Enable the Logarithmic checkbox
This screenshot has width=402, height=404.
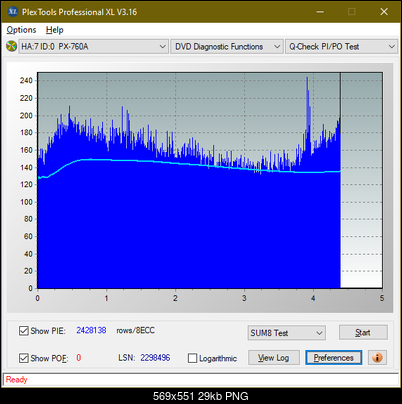192,358
